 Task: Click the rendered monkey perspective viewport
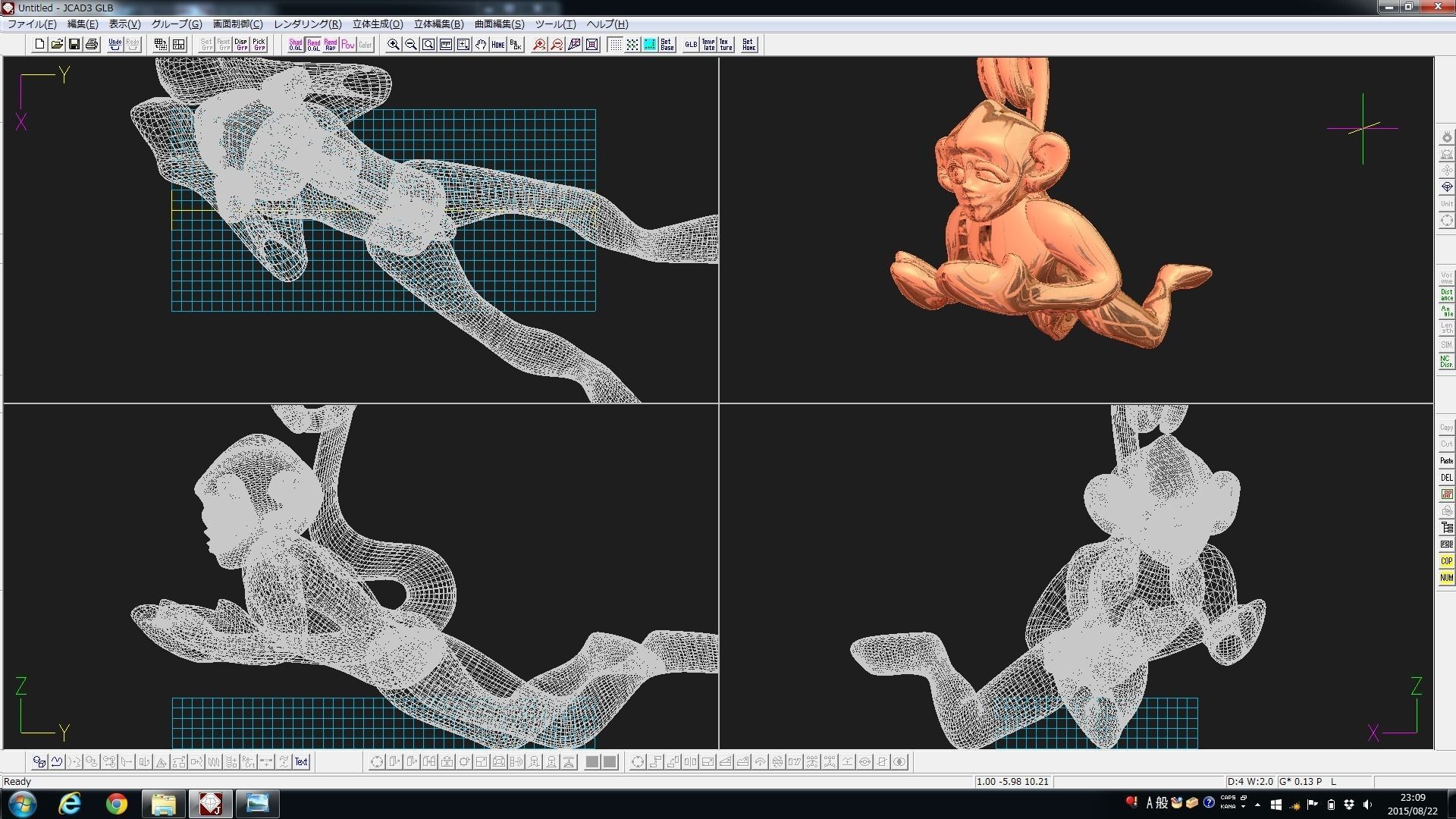[1076, 230]
